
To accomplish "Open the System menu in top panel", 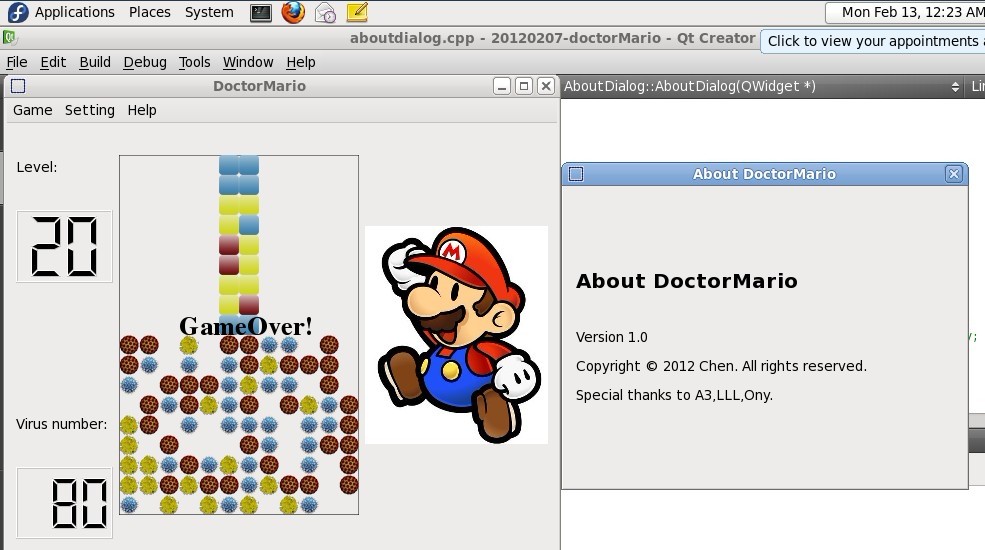I will (209, 12).
